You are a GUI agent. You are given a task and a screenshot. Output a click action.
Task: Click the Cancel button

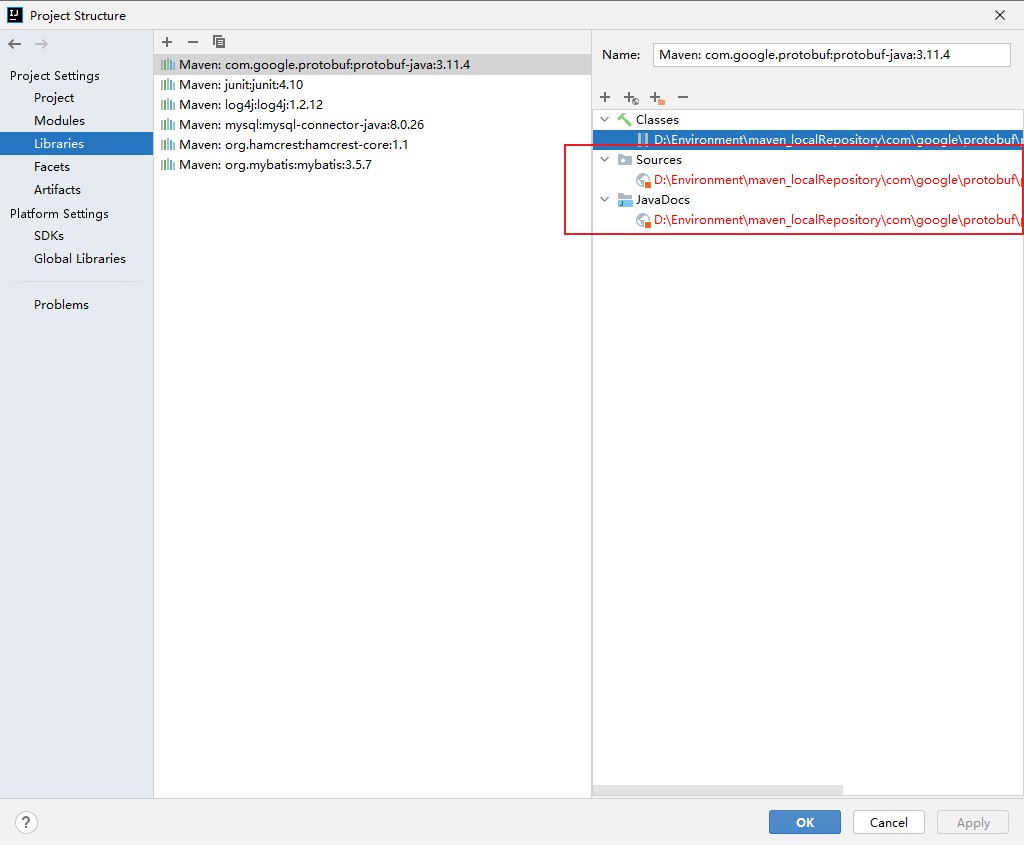click(x=888, y=822)
